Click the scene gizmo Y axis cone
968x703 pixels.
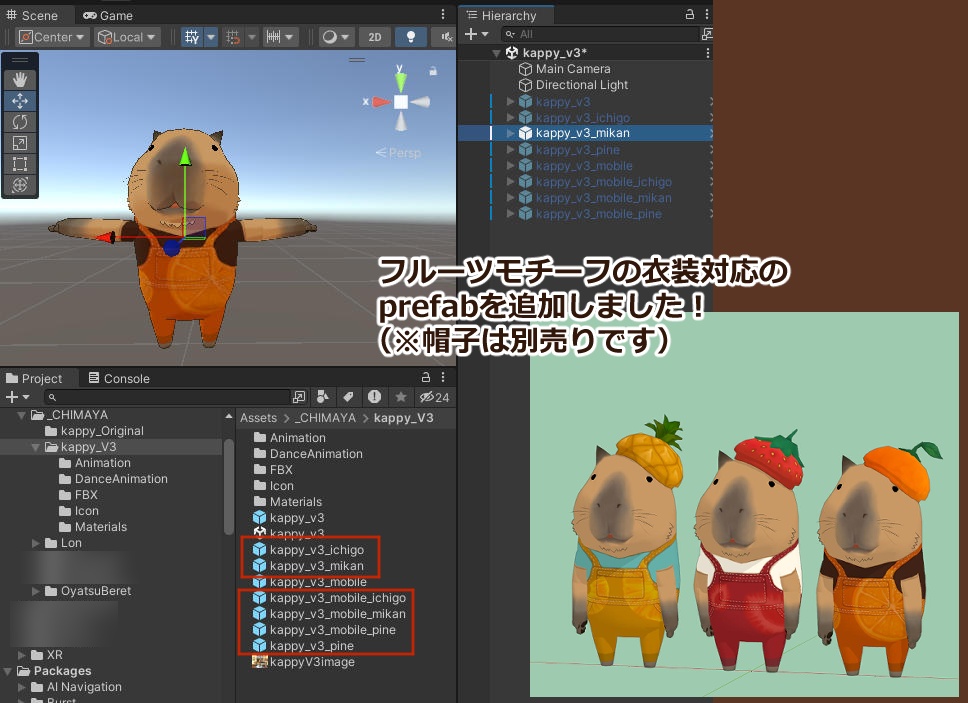pos(401,80)
